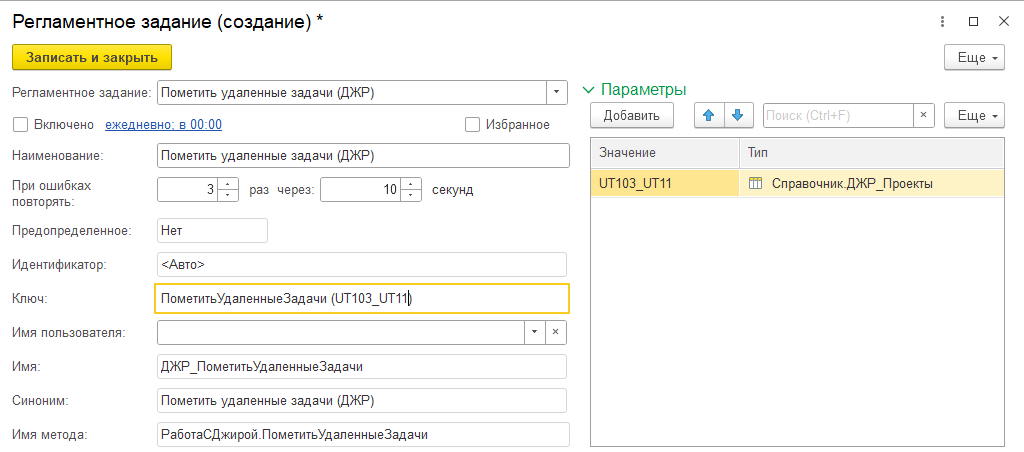Open Регламентное задание dropdown list
The height and width of the screenshot is (452, 1024).
tap(558, 93)
